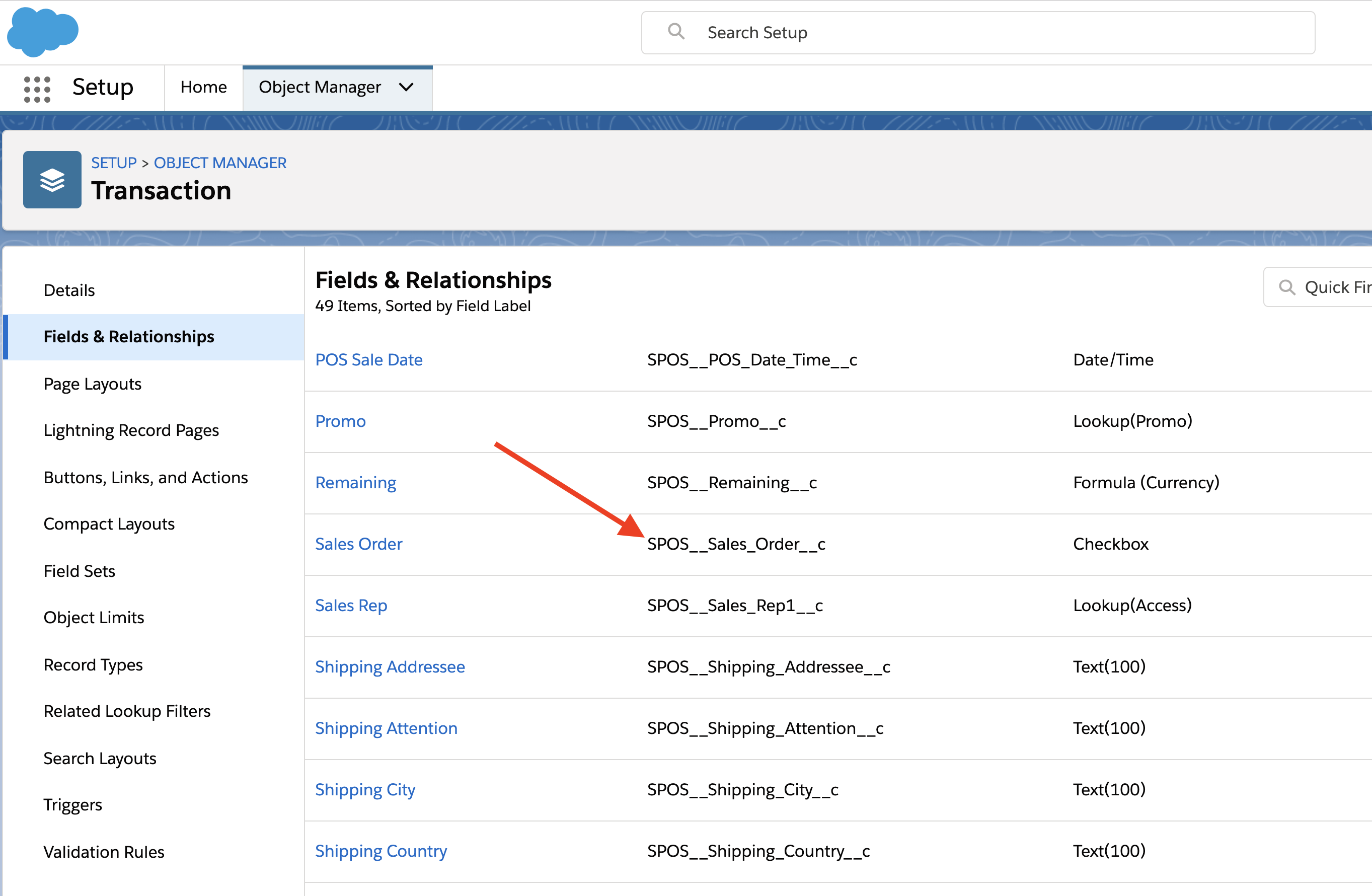Screen dimensions: 1372x896
Task: Click the Salesforce cloud logo
Action: click(42, 32)
